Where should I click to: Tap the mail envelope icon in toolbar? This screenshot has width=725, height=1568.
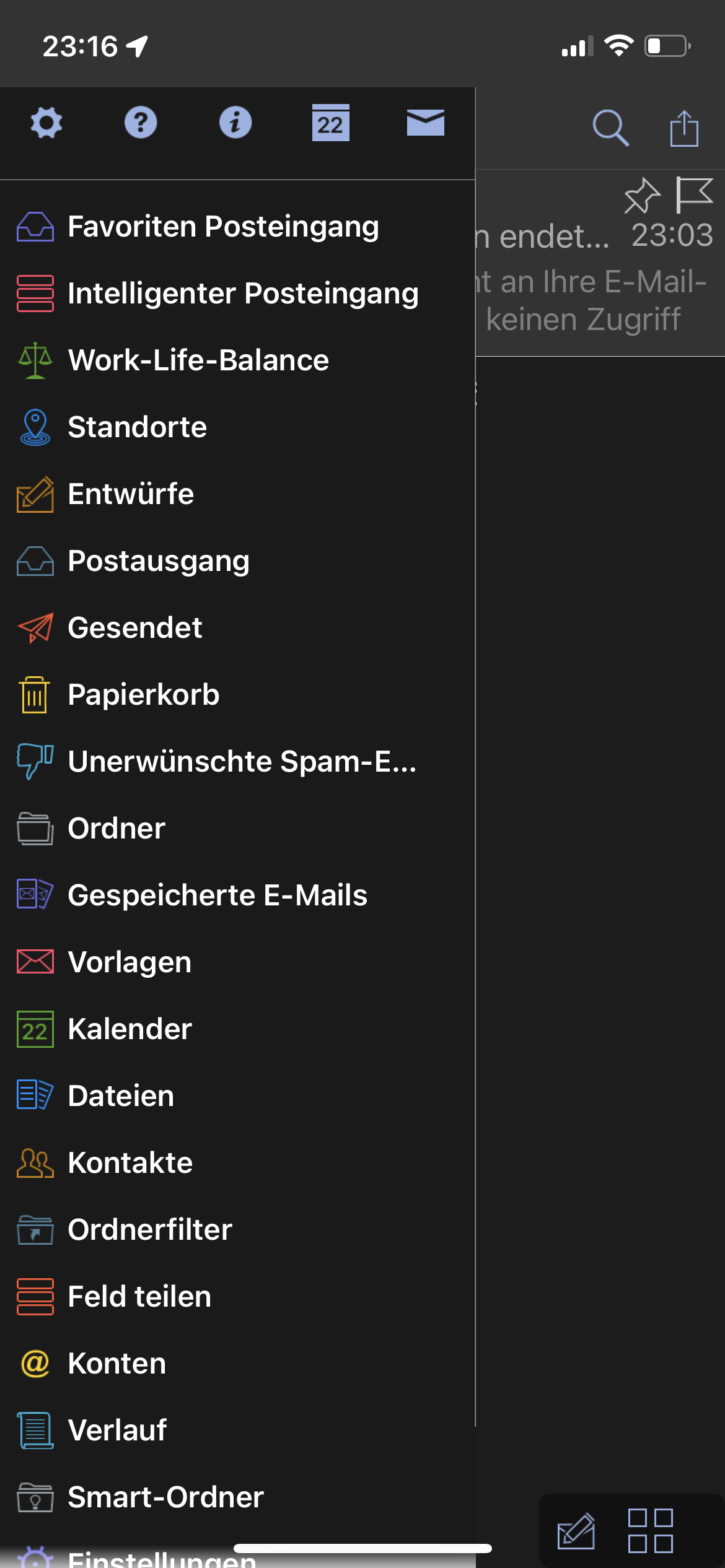(425, 123)
